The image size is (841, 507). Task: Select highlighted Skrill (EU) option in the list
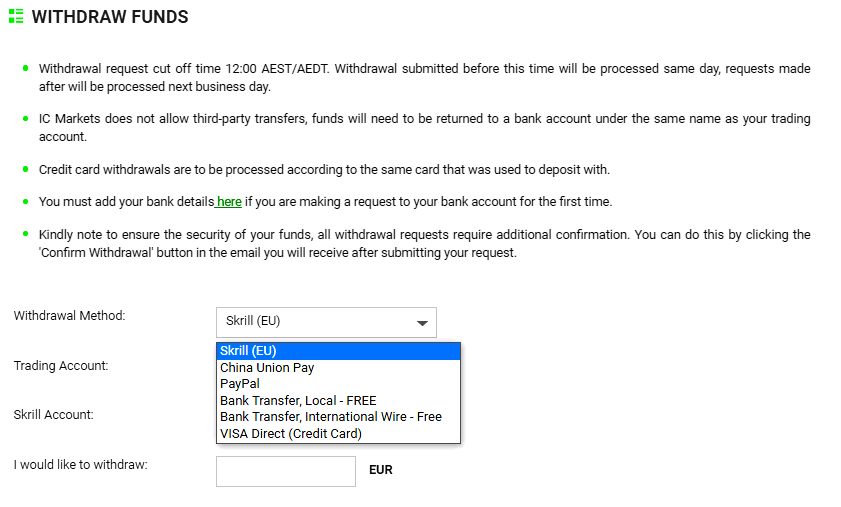click(338, 351)
